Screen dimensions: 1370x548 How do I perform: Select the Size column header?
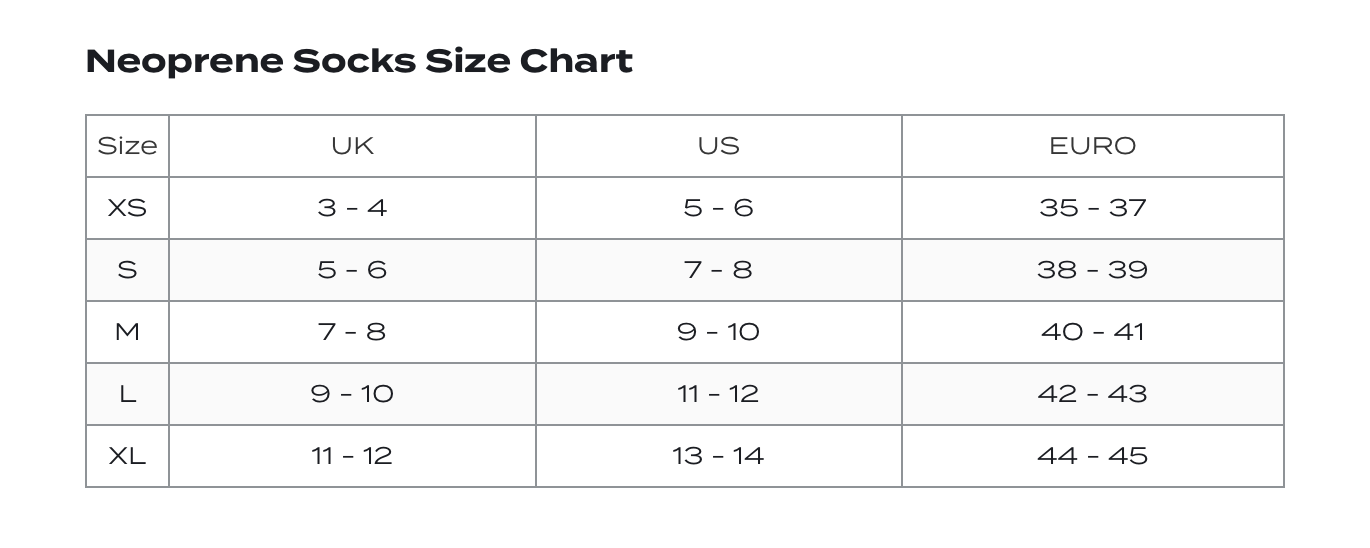[127, 146]
